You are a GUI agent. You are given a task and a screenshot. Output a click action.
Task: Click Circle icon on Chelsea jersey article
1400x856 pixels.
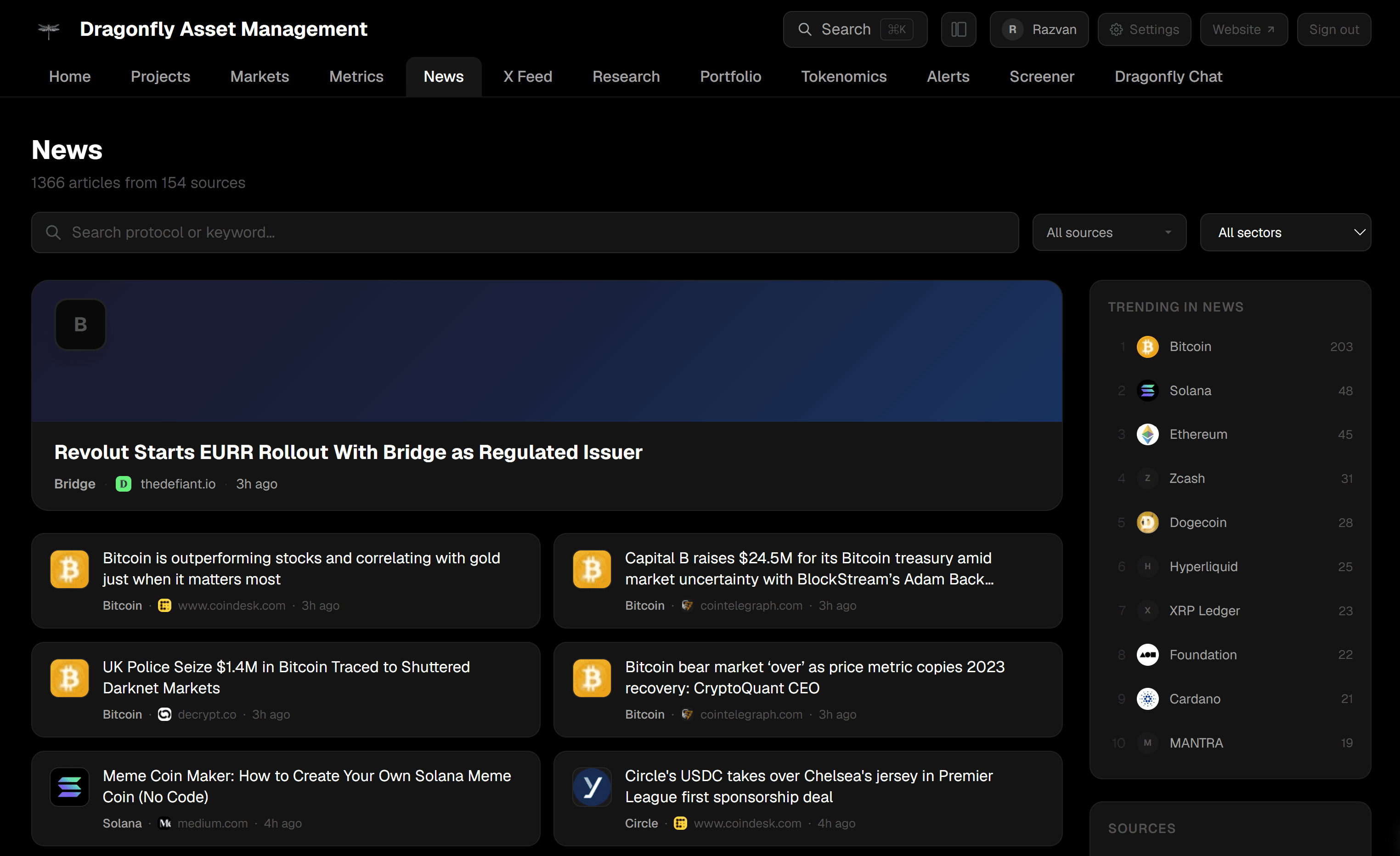592,787
